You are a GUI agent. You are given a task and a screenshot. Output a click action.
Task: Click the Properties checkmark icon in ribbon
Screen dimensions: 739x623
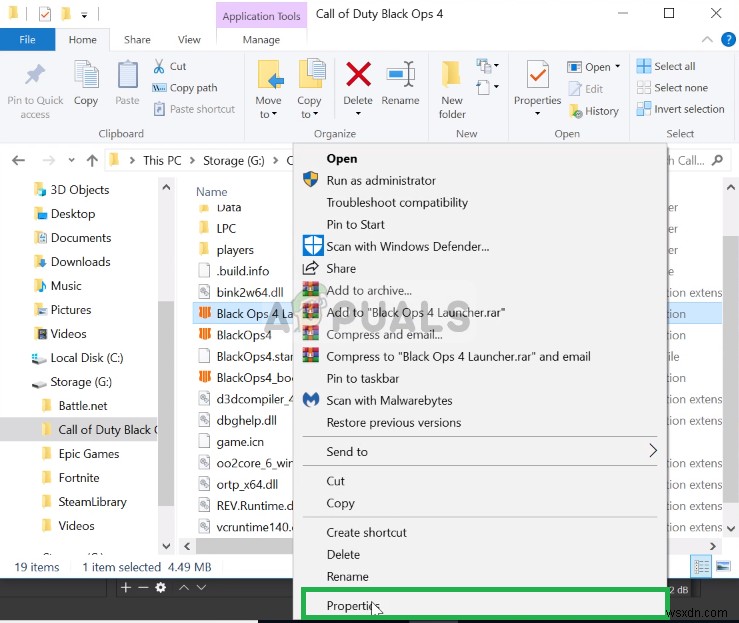click(x=538, y=74)
